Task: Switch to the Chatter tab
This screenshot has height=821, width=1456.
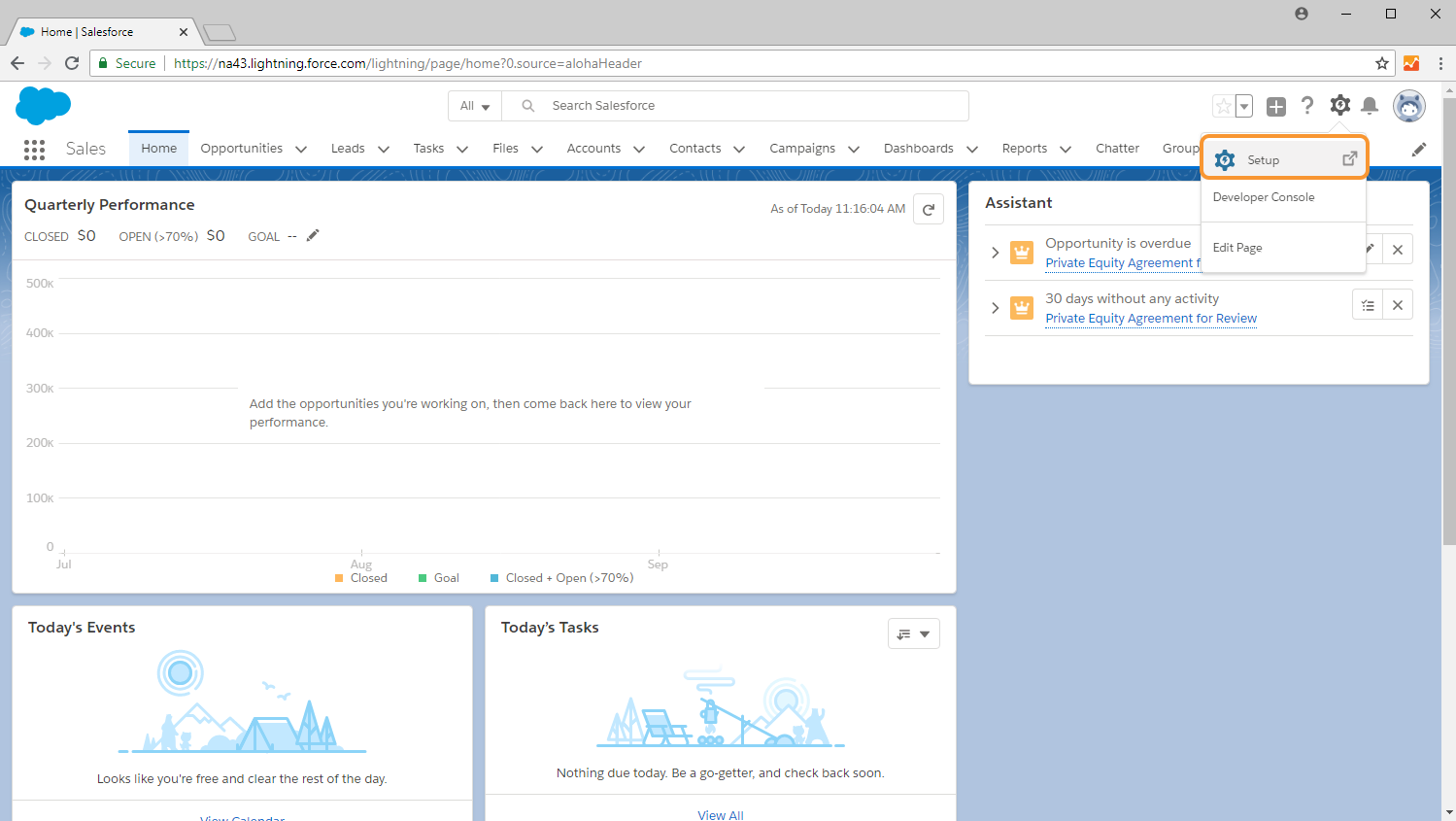Action: [x=1117, y=149]
